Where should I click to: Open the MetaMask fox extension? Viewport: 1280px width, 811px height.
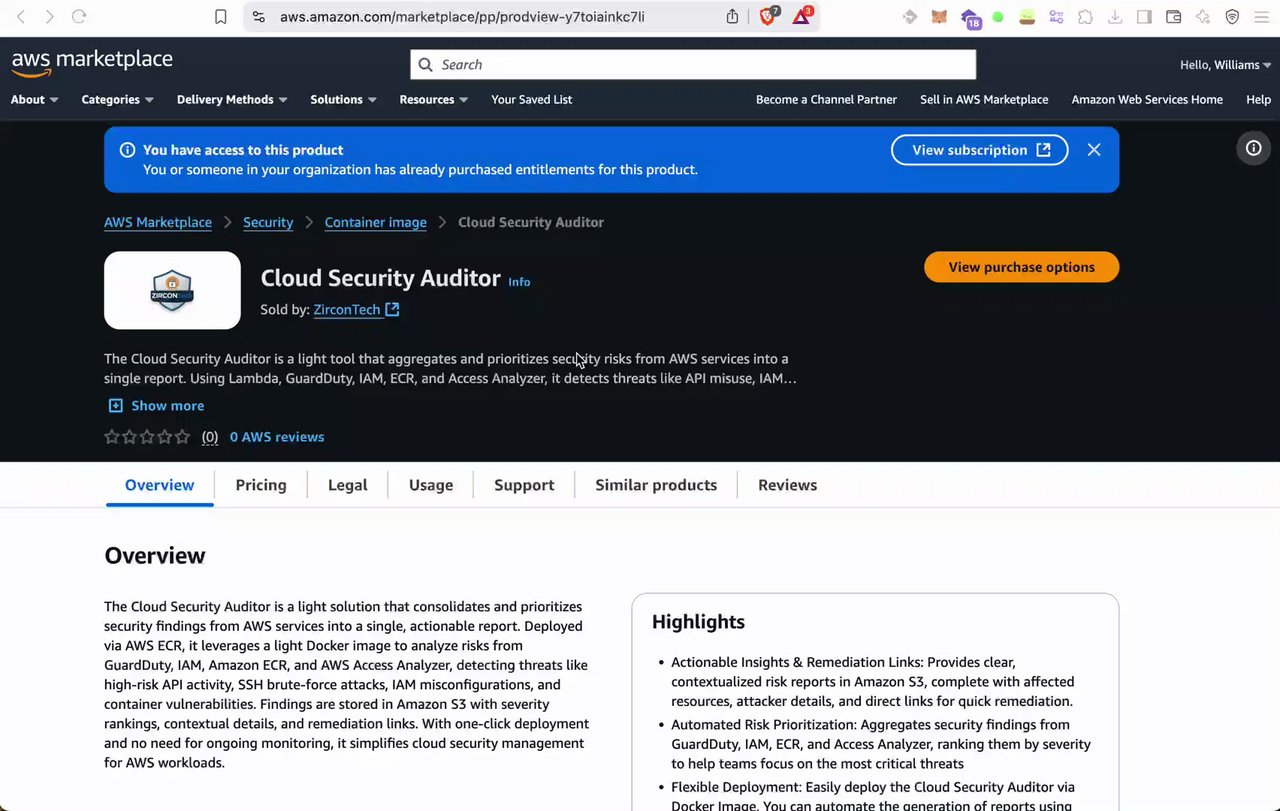(939, 16)
